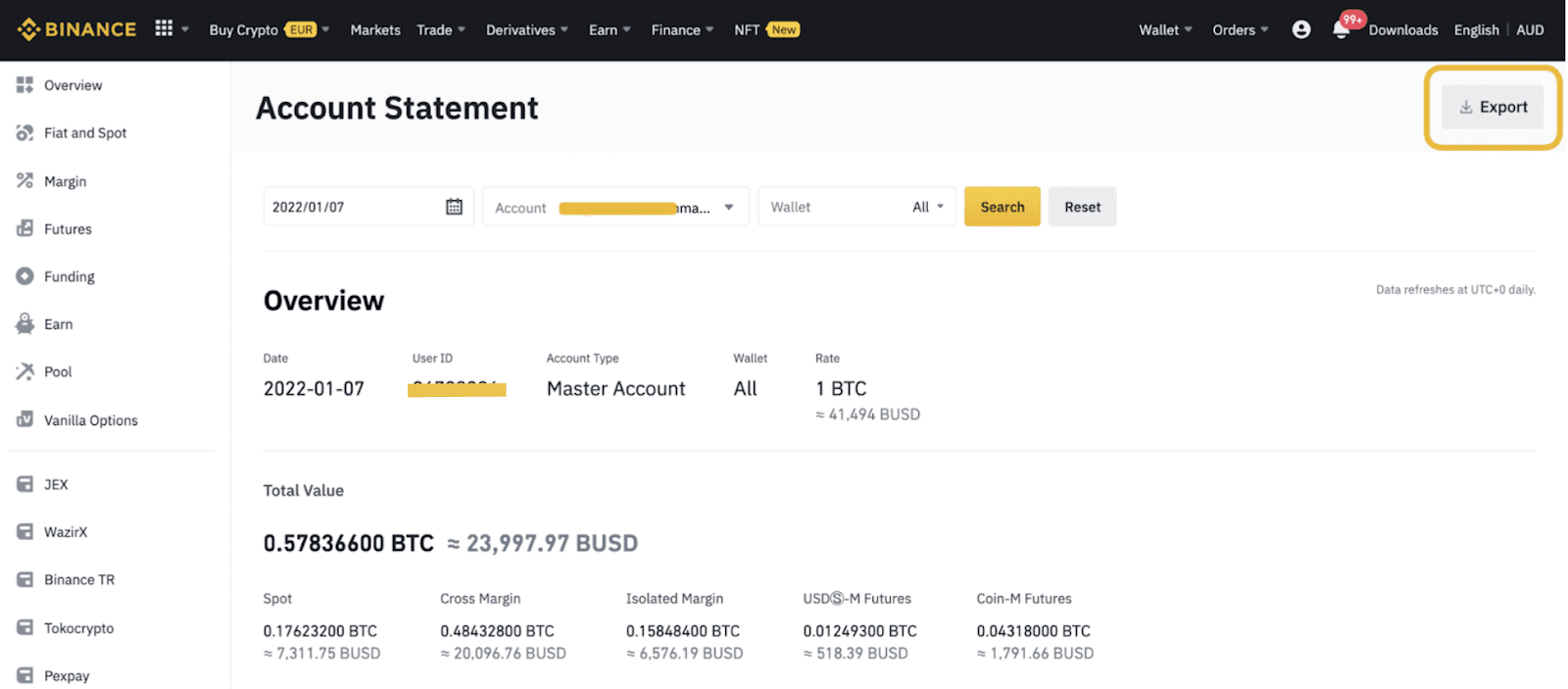Screen dimensions: 1568x689
Task: Click the Pool pickaxe icon in sidebar
Action: 25,371
